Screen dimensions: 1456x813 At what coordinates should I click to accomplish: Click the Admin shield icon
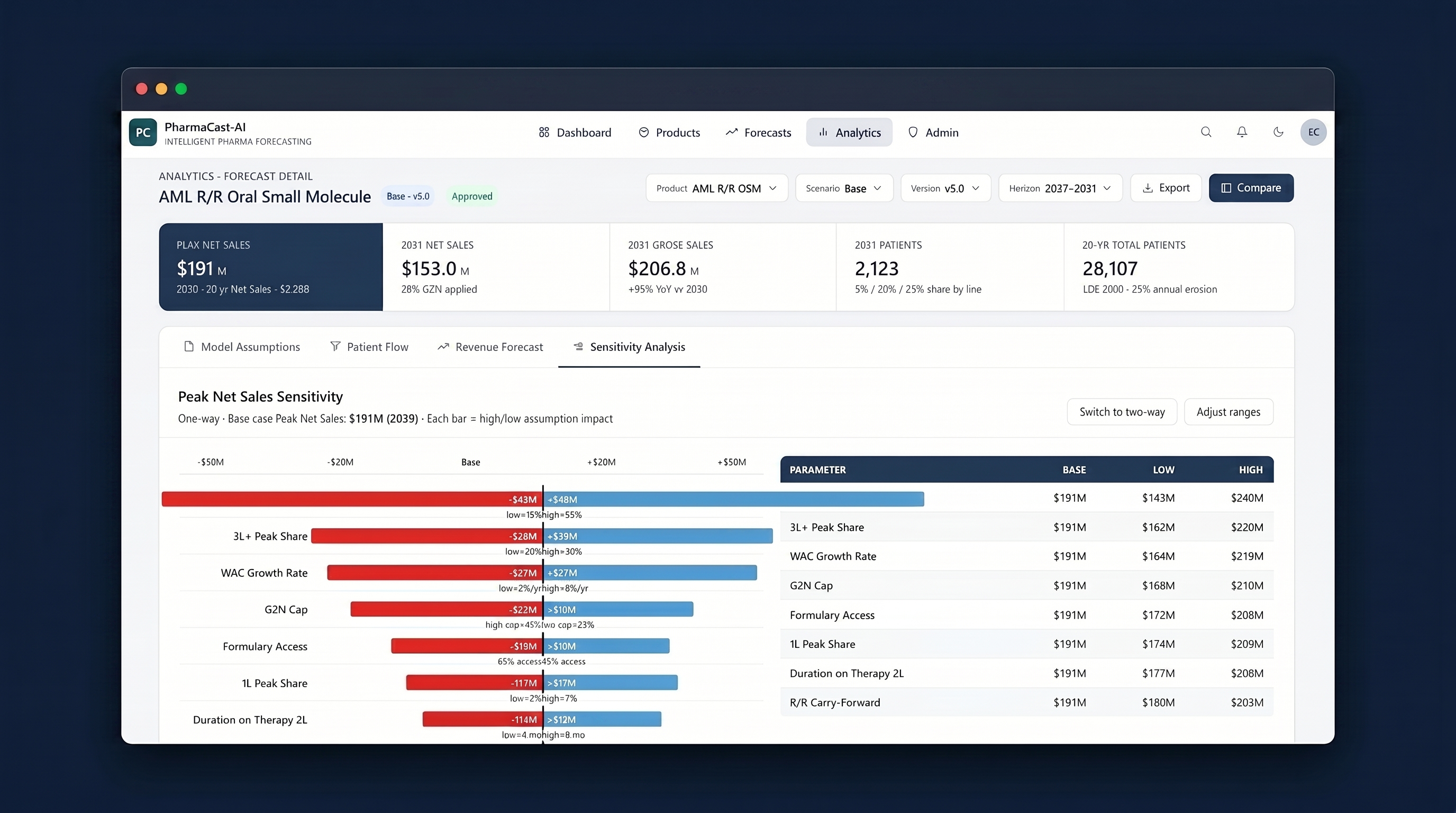click(x=913, y=132)
